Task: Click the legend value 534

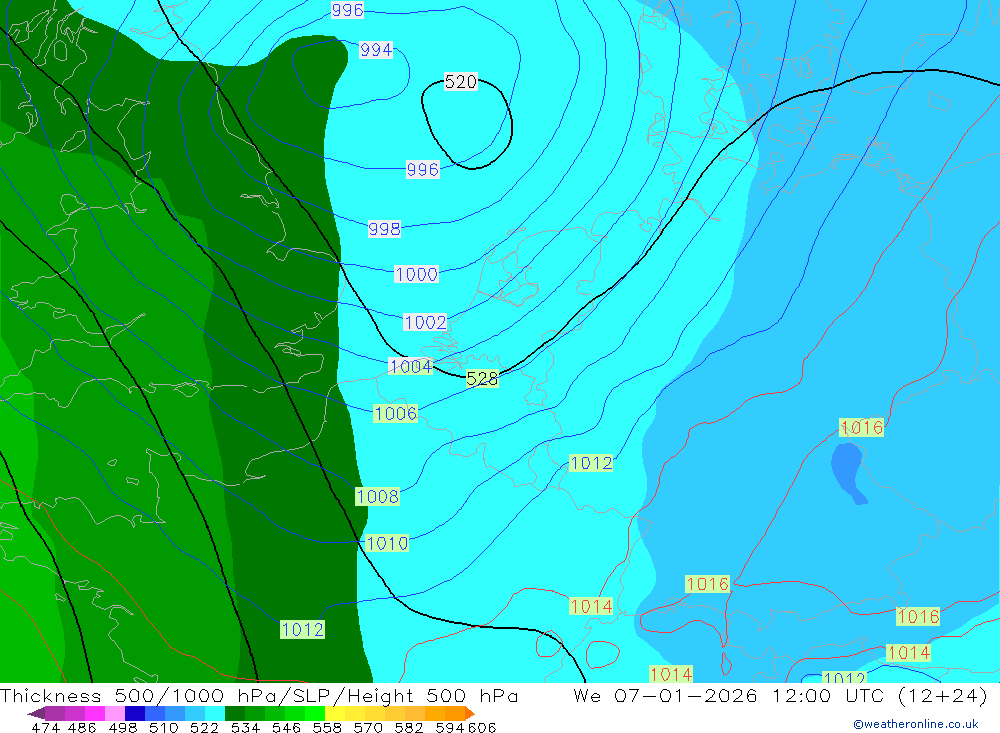Action: coord(246,727)
